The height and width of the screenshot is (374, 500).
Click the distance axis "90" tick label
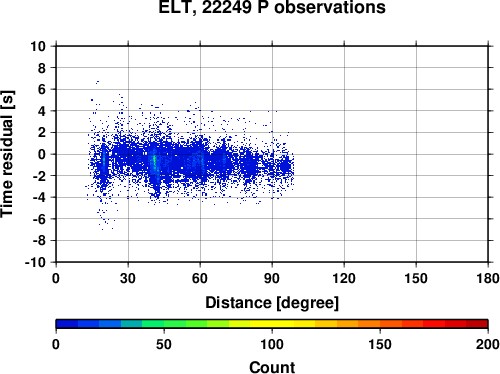pyautogui.click(x=272, y=278)
